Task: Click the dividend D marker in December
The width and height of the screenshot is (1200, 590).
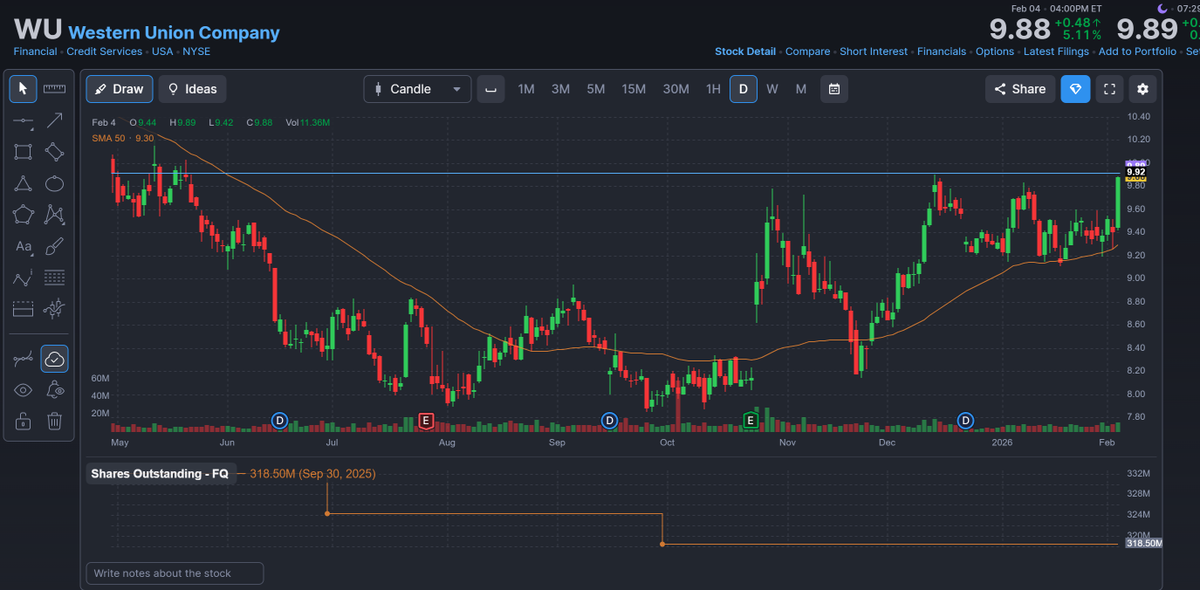Action: pyautogui.click(x=966, y=420)
